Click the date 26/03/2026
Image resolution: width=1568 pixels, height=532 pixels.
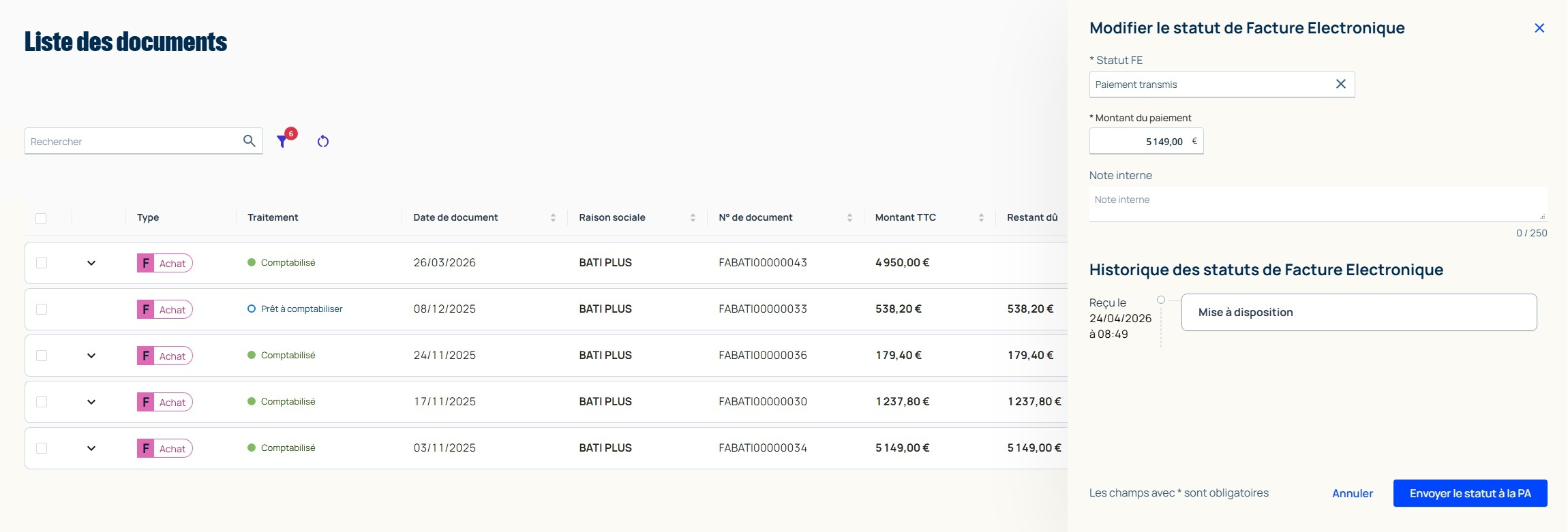click(444, 262)
